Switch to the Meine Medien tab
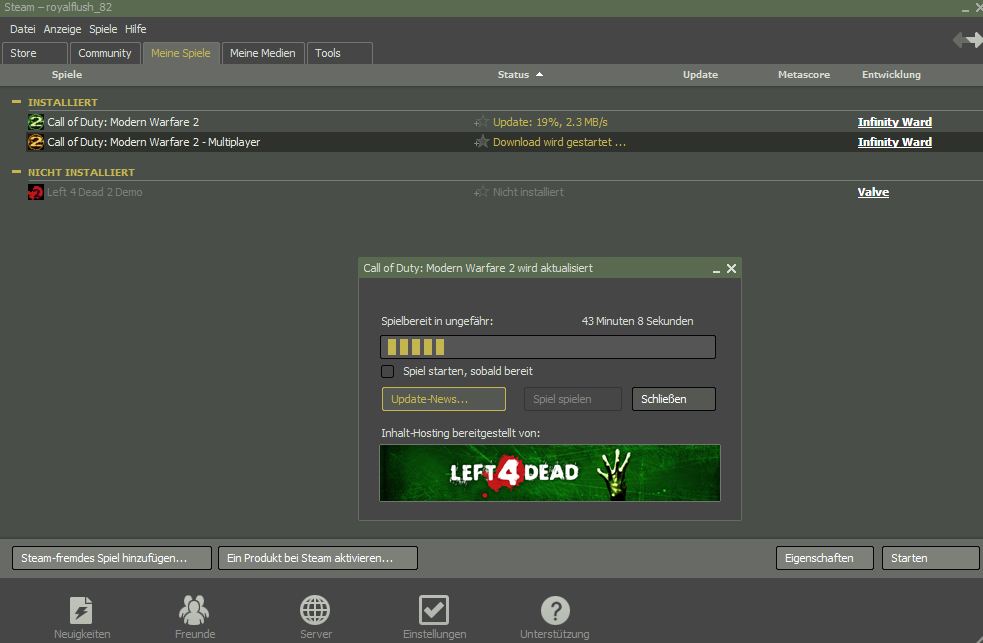Screen dimensions: 983x643 263,53
